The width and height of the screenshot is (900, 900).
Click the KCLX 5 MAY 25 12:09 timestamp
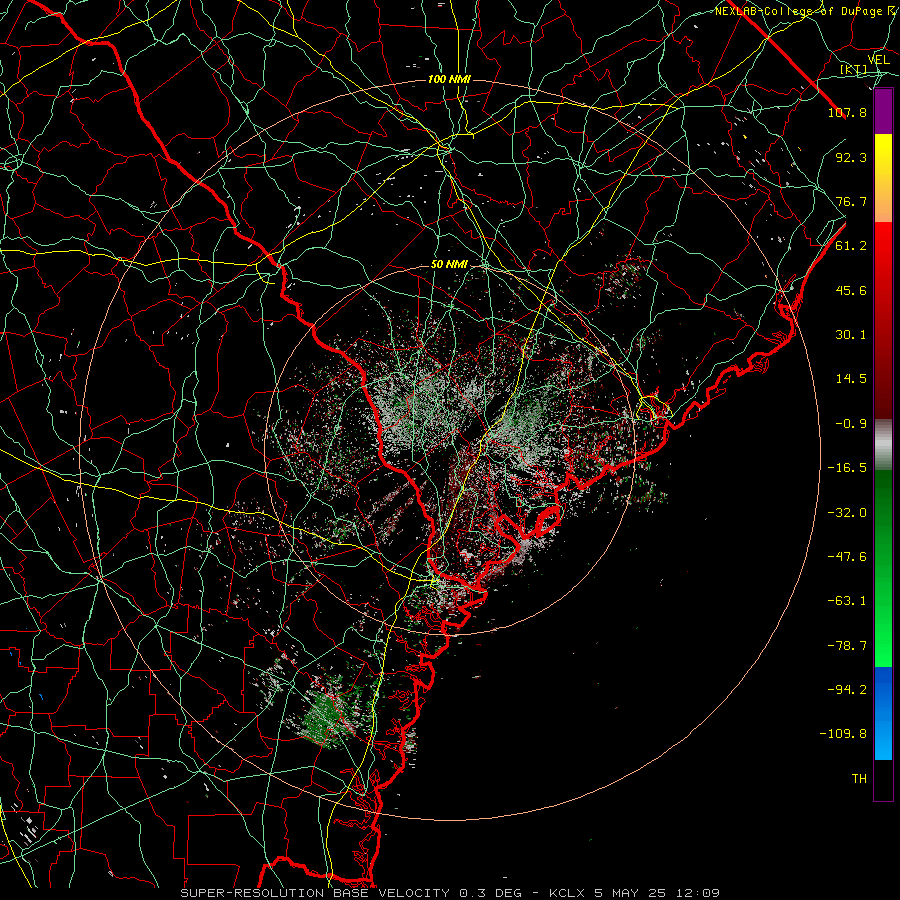(x=634, y=893)
